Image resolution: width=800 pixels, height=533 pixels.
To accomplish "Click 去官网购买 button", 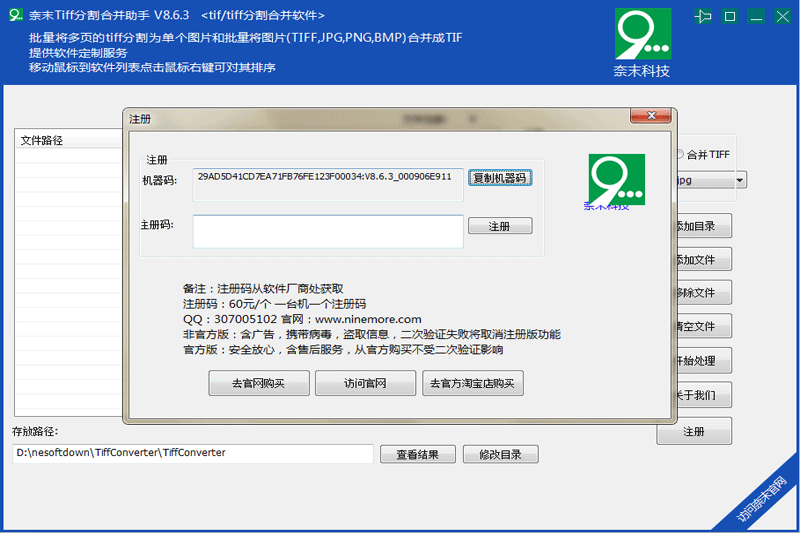I will point(259,383).
